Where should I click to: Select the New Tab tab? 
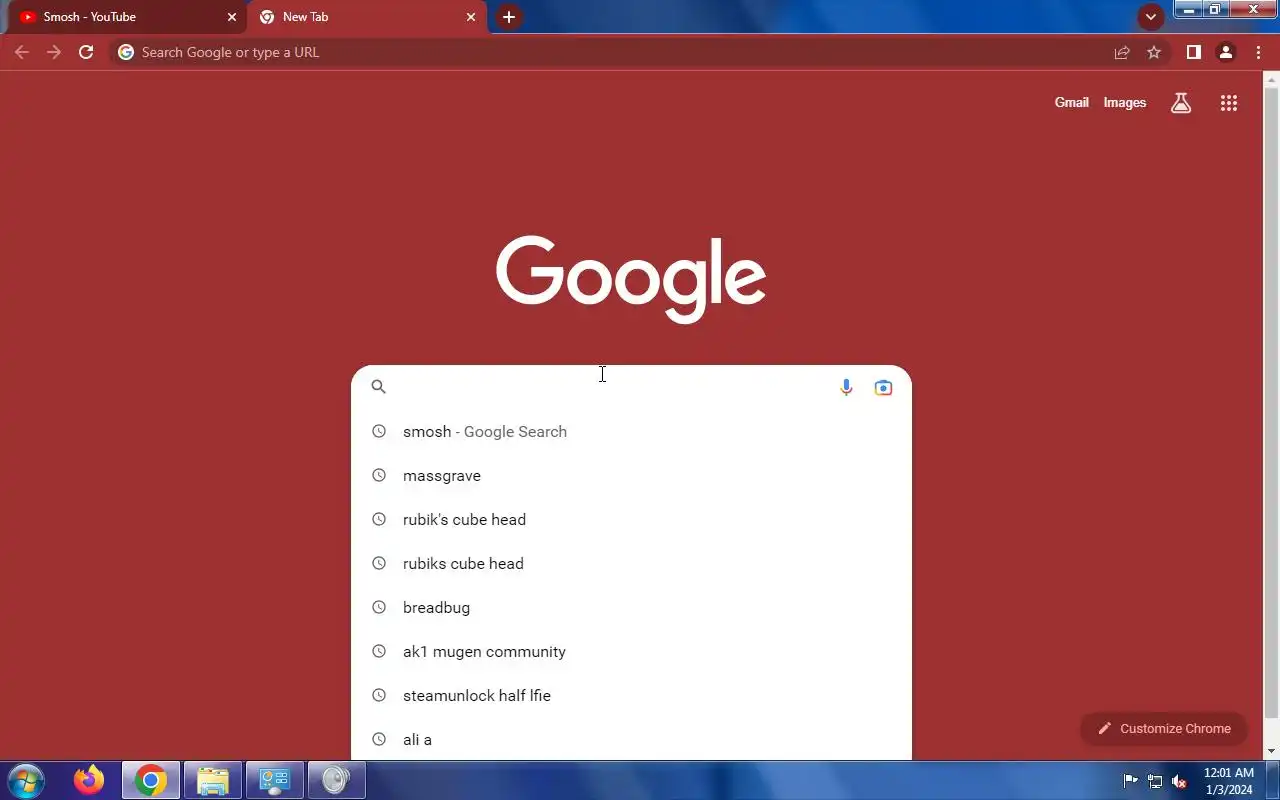point(367,17)
